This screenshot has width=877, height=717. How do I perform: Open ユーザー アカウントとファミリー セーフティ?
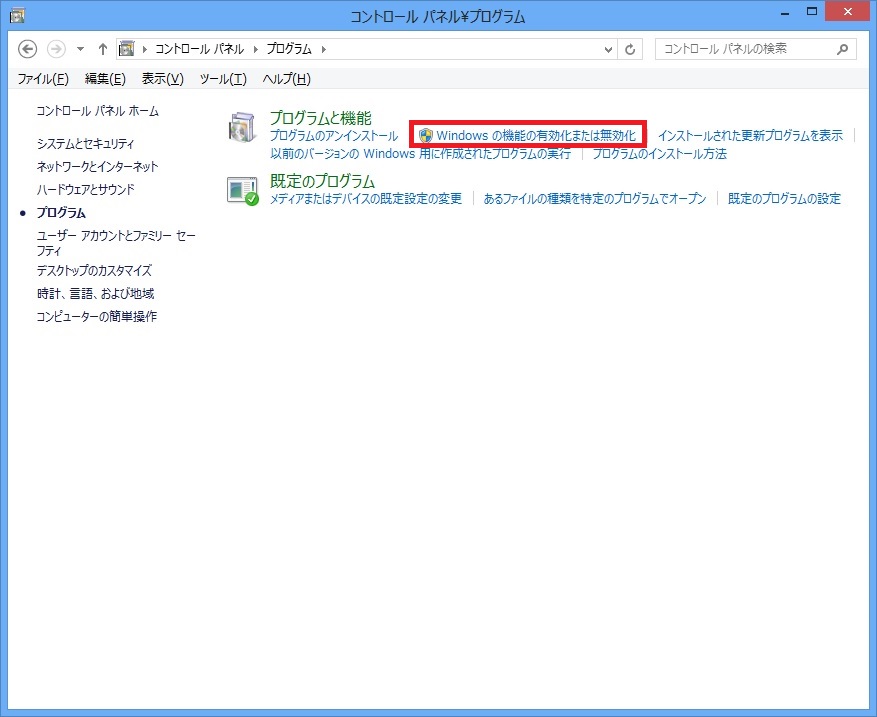pos(116,243)
